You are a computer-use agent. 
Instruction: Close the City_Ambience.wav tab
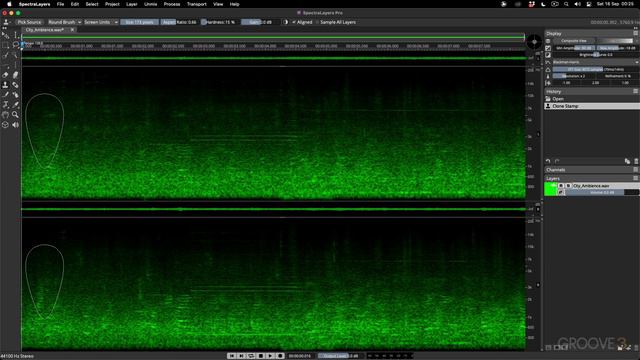tap(72, 30)
